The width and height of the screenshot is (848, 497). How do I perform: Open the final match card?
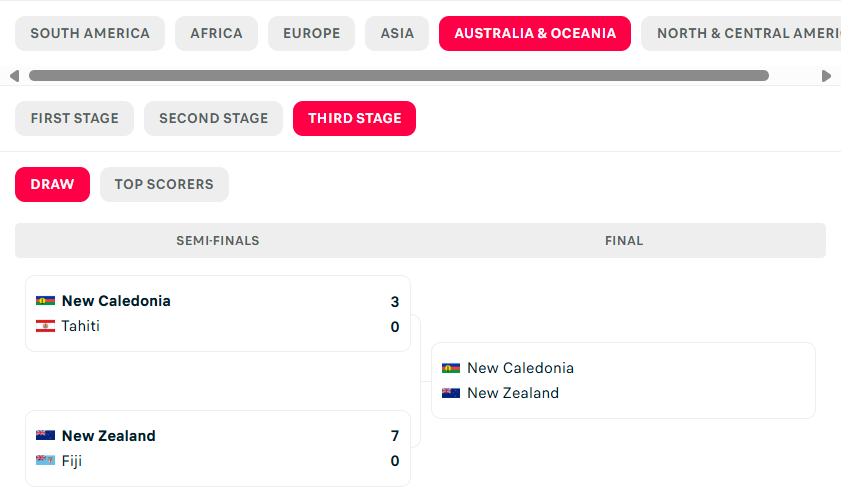(623, 380)
